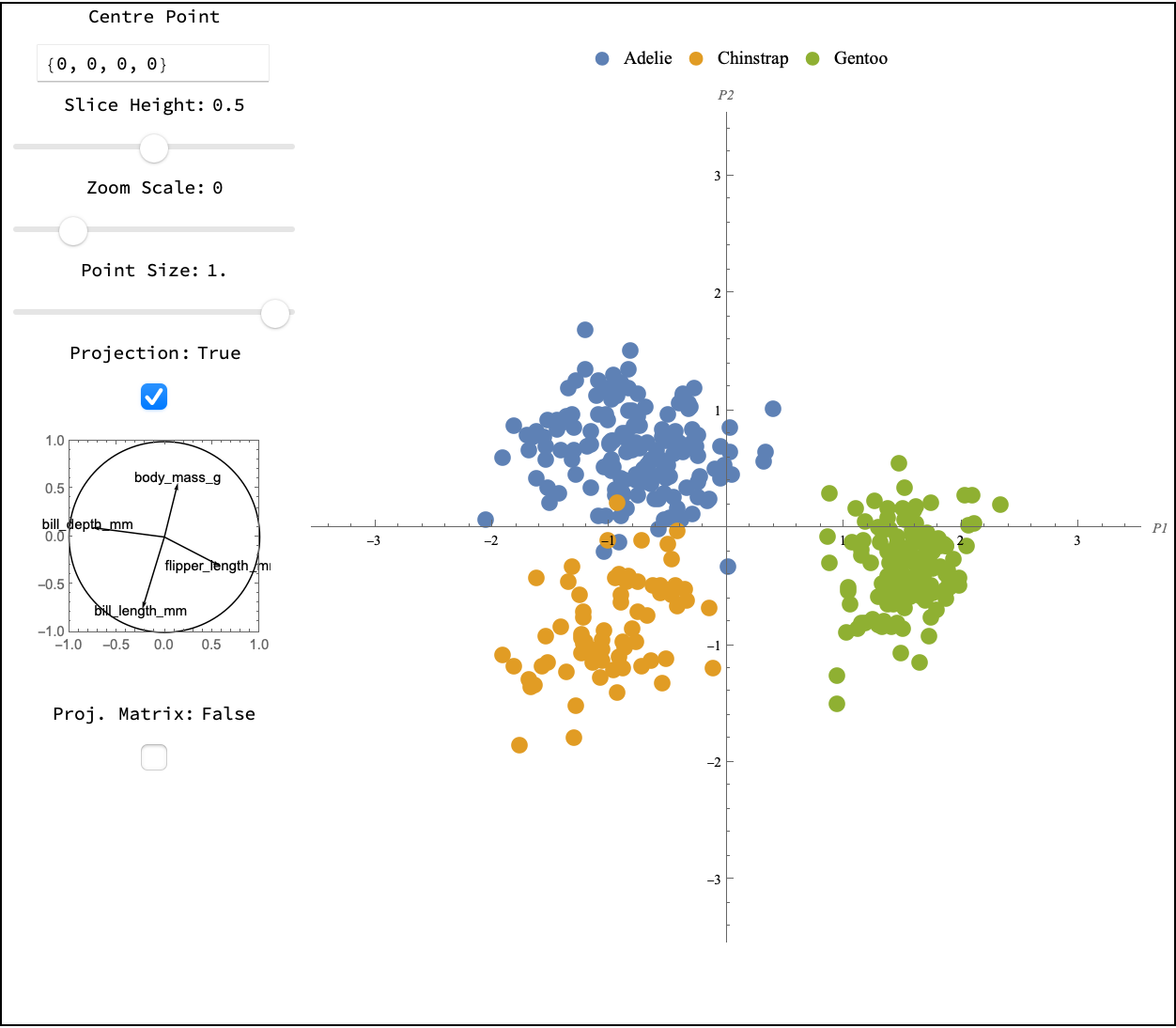Image resolution: width=1176 pixels, height=1028 pixels.
Task: Click the blue Adelie legend marker
Action: click(602, 58)
